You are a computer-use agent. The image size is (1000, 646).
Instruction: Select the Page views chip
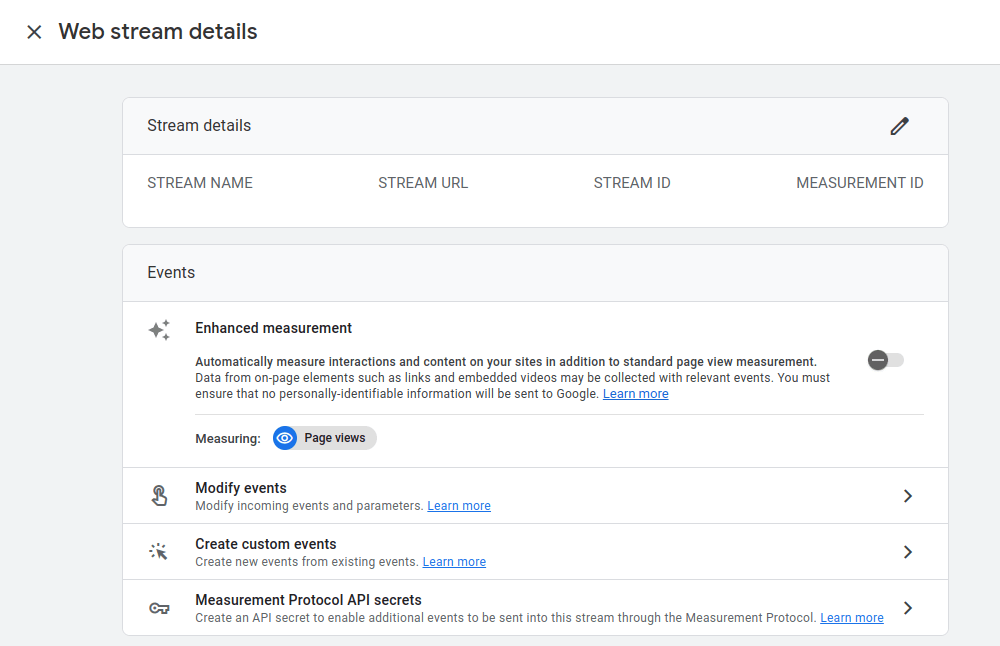(325, 438)
